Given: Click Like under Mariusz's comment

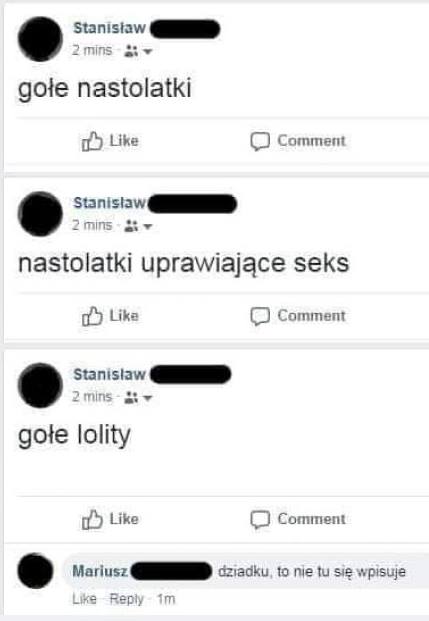Looking at the screenshot, I should pyautogui.click(x=84, y=599).
